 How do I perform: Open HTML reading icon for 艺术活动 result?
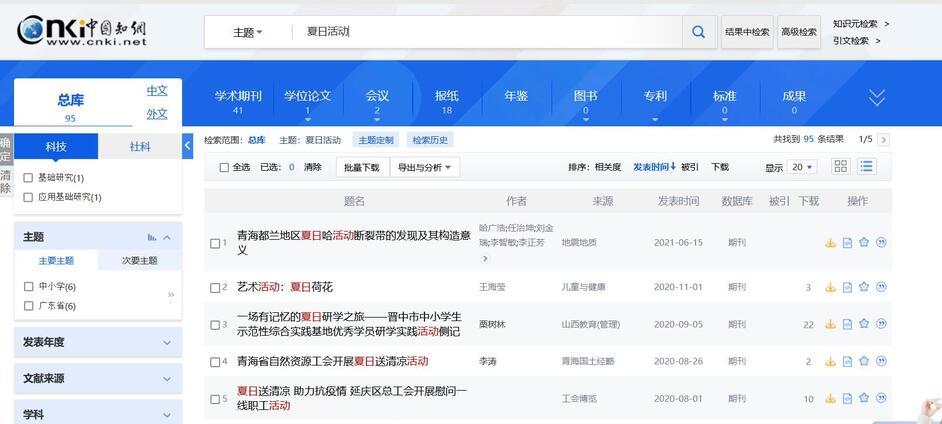pos(847,288)
